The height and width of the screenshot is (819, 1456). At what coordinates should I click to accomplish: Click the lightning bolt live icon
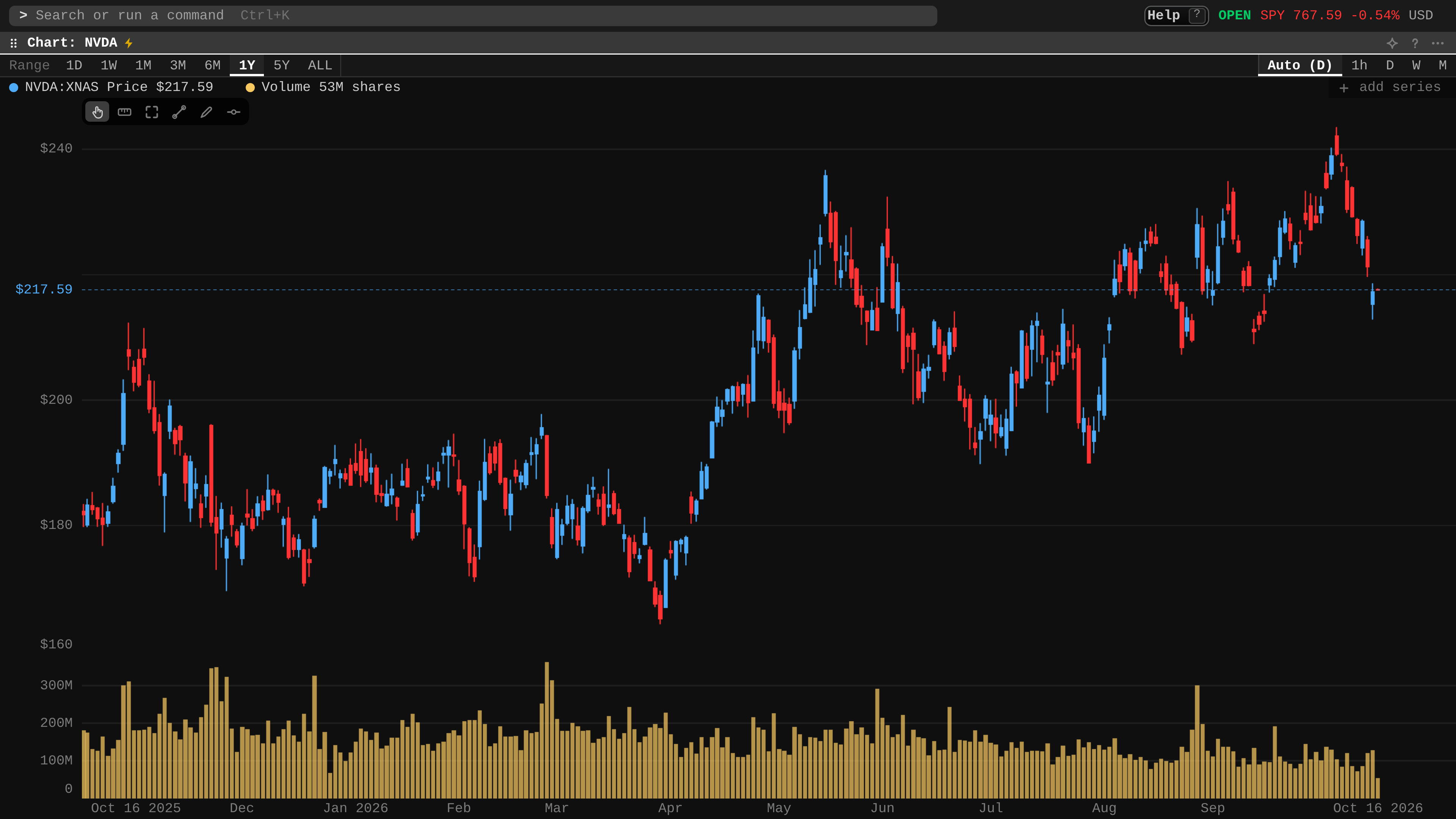(129, 43)
